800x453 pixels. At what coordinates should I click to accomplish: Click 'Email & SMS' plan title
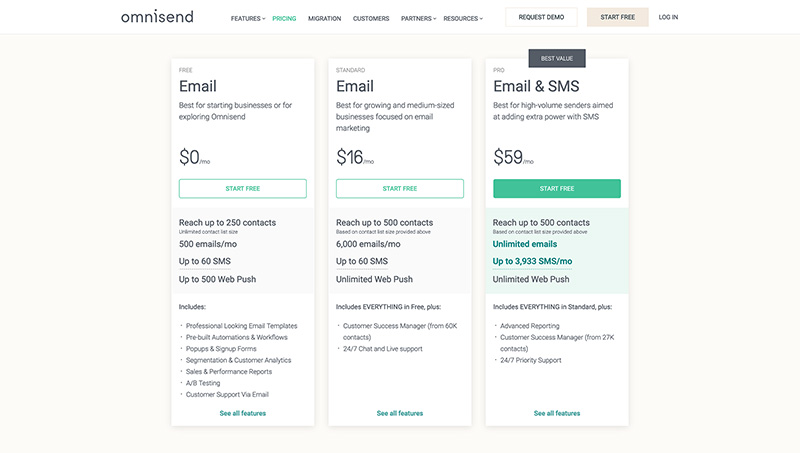pos(536,86)
